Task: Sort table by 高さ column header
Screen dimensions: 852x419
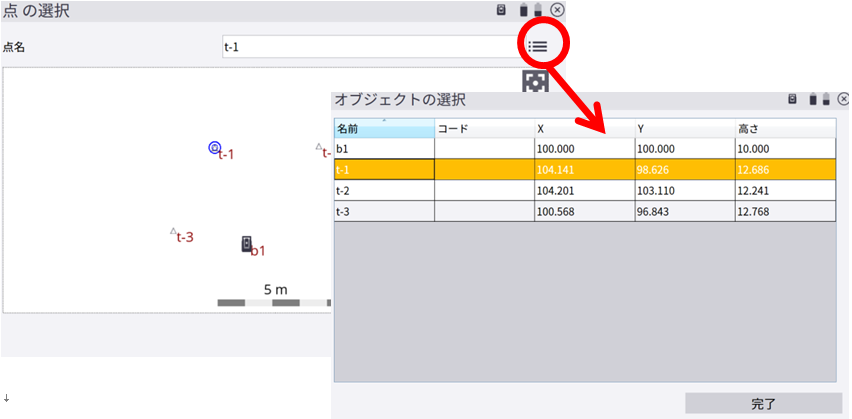Action: [x=785, y=129]
